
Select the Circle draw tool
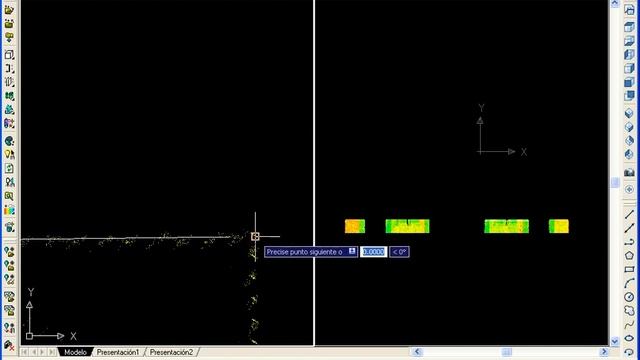(629, 297)
